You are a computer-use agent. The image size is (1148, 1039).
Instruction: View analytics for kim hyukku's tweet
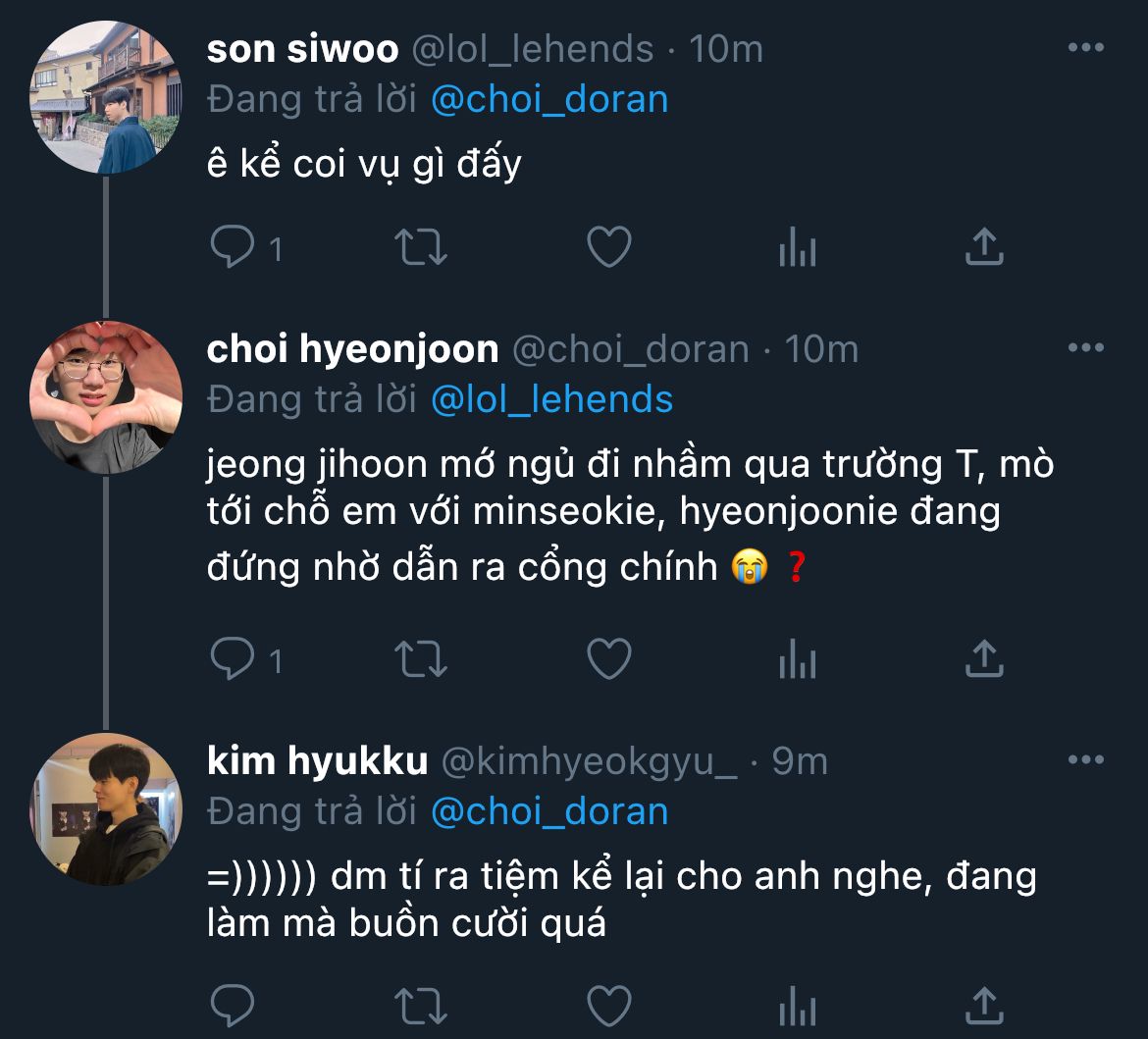pyautogui.click(x=797, y=1008)
